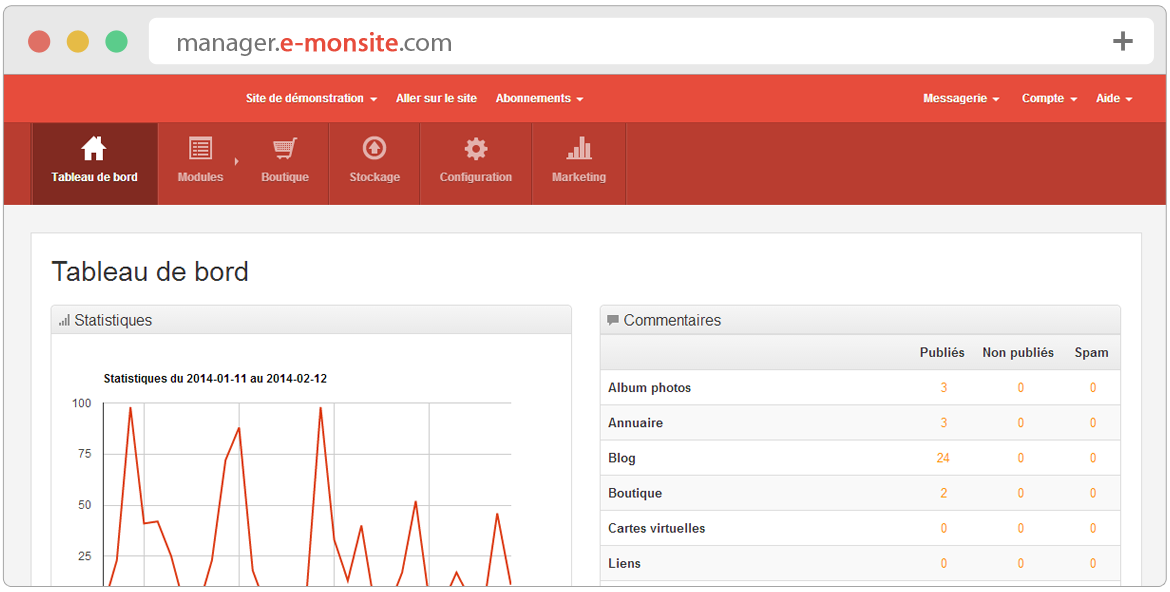Switch to the Configuration tab label
The height and width of the screenshot is (592, 1170).
pos(476,178)
